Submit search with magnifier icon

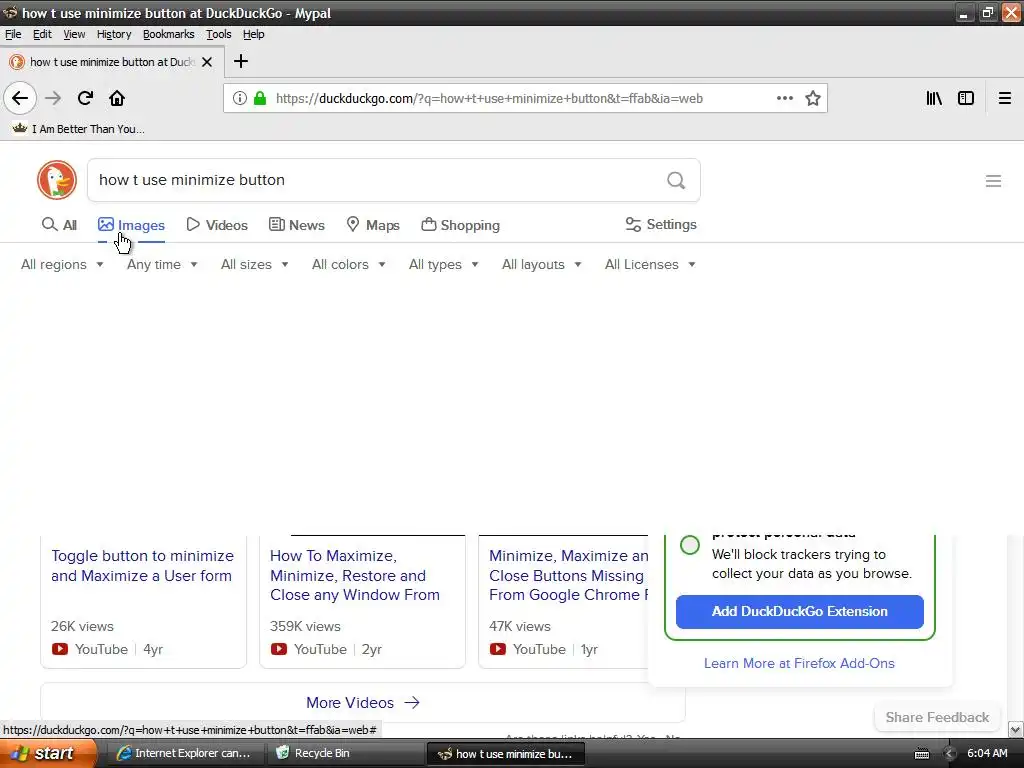tap(676, 180)
